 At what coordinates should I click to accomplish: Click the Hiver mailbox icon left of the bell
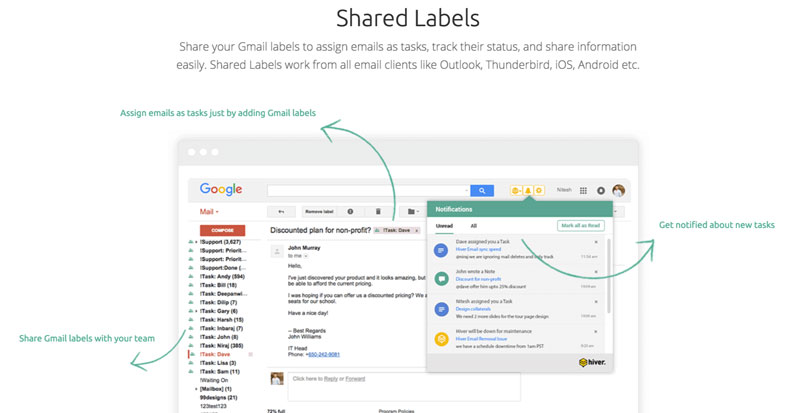[x=516, y=190]
